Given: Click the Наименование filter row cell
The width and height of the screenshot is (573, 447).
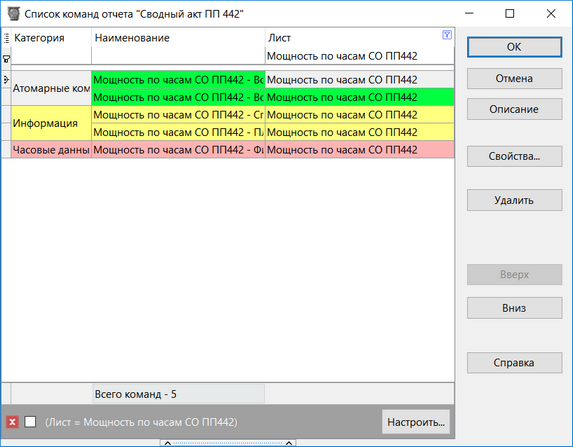Looking at the screenshot, I should (x=178, y=56).
